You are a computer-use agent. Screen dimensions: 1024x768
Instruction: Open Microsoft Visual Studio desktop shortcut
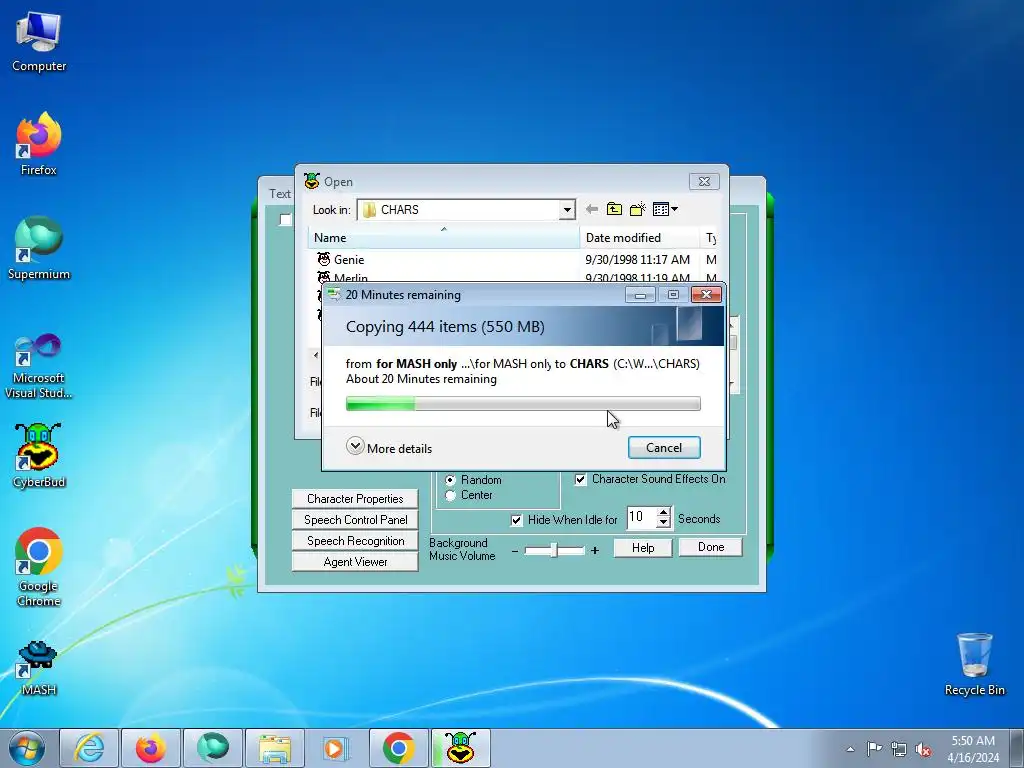[39, 367]
